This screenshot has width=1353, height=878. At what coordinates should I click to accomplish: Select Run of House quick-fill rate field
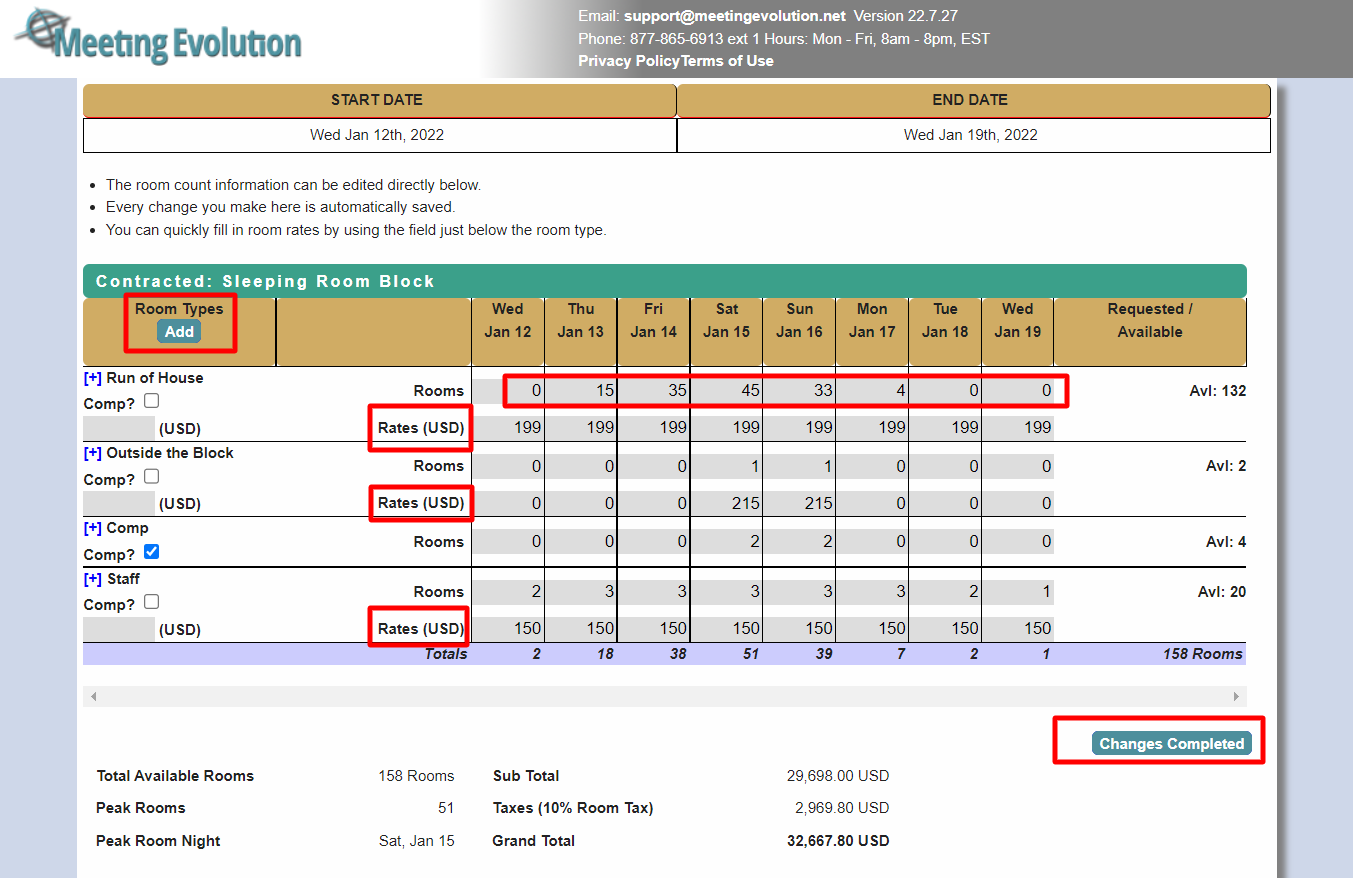coord(119,428)
